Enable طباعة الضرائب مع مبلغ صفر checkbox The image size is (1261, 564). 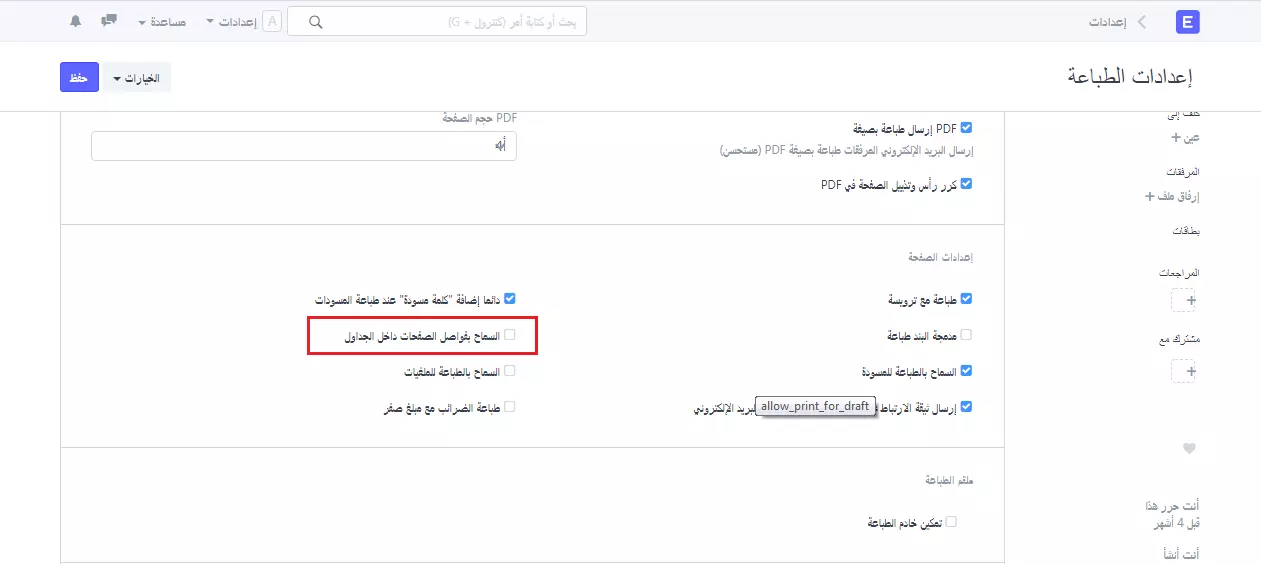tap(509, 407)
